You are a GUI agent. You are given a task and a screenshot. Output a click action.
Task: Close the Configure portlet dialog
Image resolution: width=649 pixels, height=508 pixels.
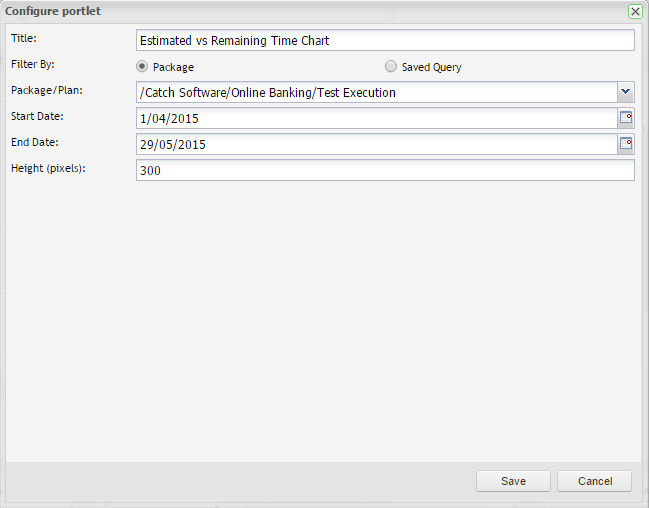point(635,11)
